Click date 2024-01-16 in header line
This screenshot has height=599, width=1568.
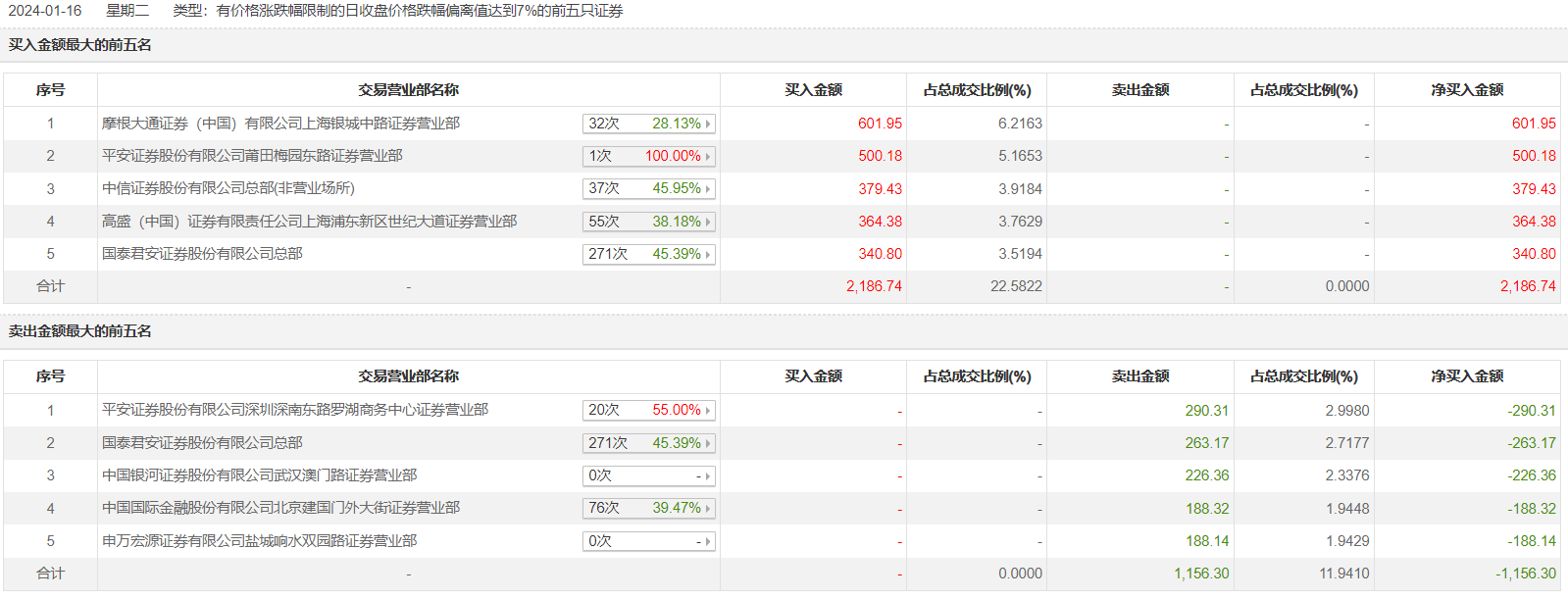pyautogui.click(x=45, y=11)
